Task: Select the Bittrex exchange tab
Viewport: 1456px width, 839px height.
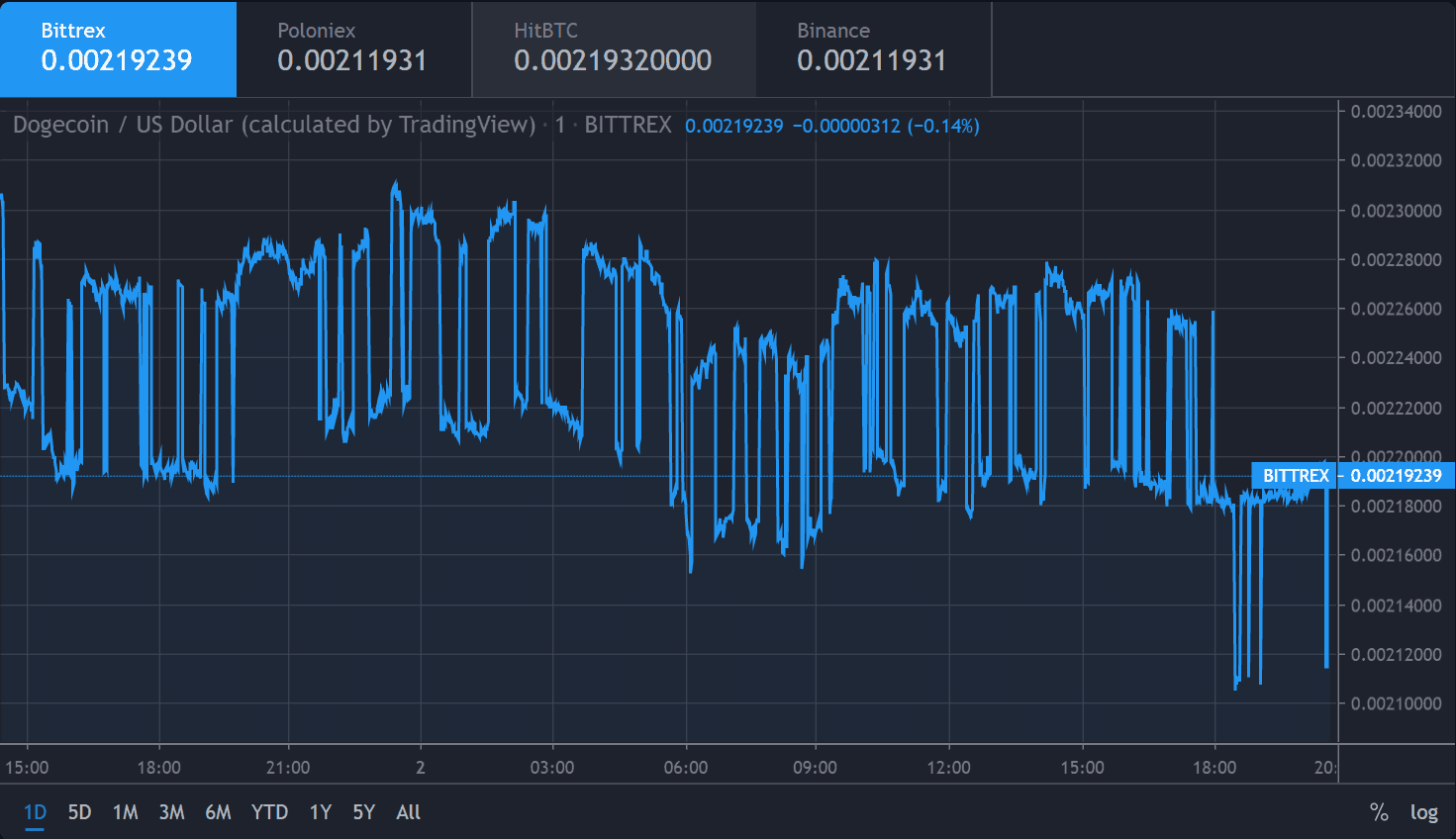Action: point(118,48)
